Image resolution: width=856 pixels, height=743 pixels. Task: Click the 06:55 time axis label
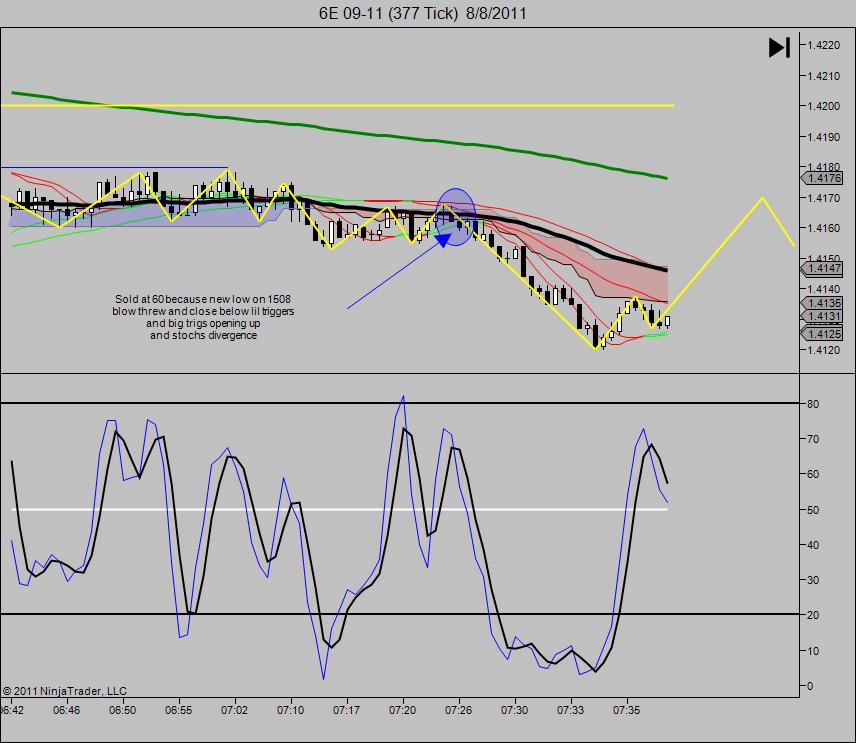click(x=179, y=710)
